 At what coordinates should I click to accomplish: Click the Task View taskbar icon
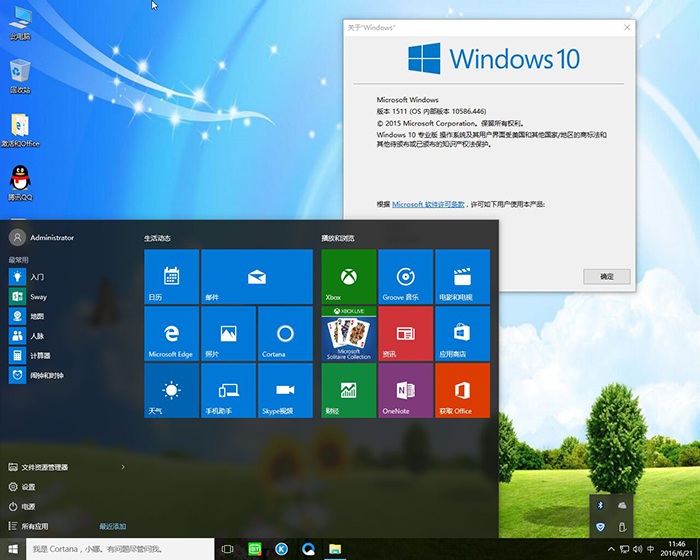tap(228, 549)
